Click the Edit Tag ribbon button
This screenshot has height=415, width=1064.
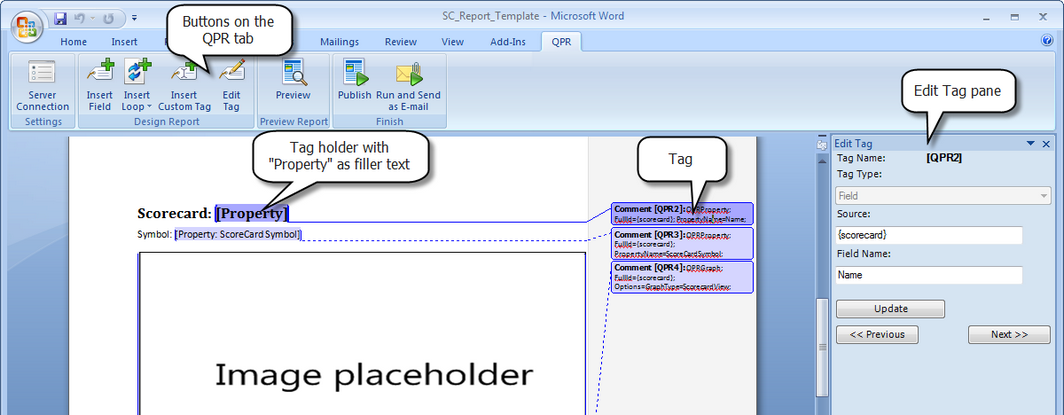[x=231, y=85]
